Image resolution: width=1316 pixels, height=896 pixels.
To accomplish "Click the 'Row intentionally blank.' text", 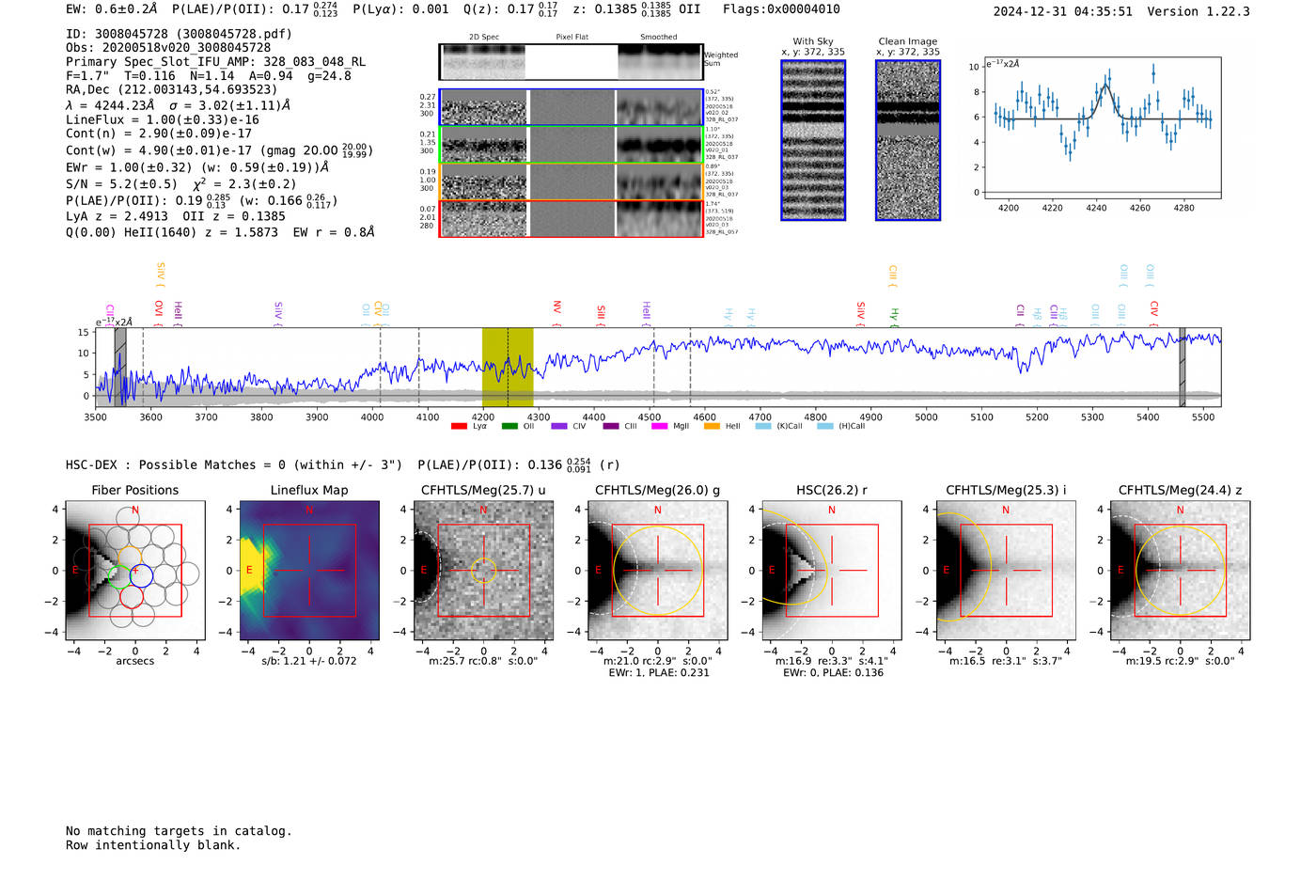I will [153, 845].
